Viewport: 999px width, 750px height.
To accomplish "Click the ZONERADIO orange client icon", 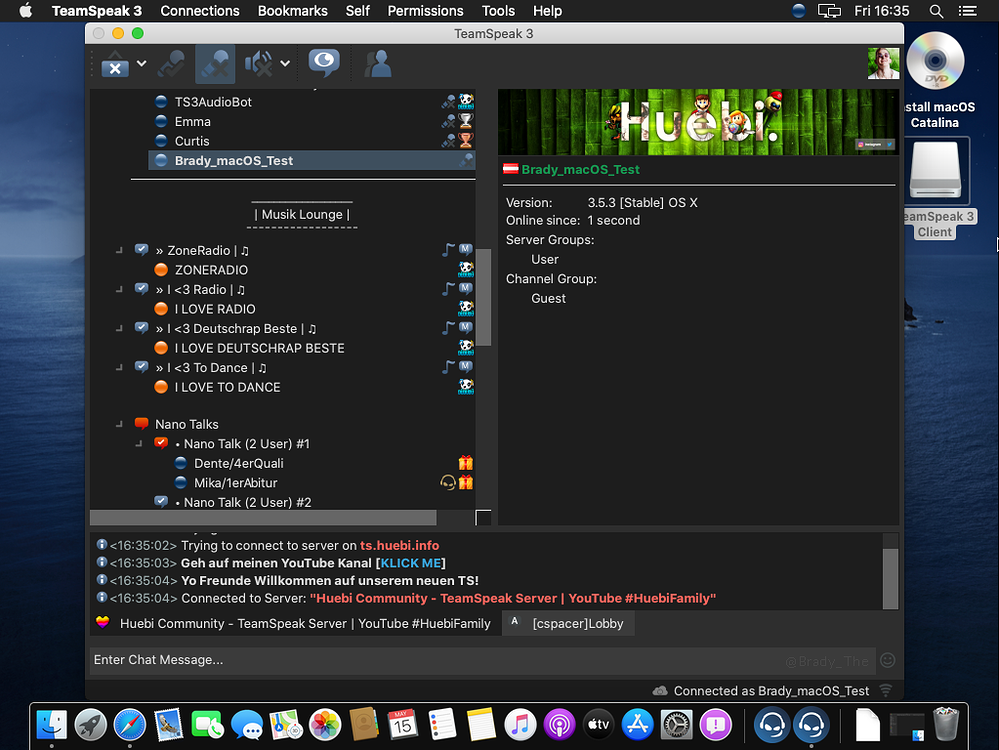I will click(161, 270).
